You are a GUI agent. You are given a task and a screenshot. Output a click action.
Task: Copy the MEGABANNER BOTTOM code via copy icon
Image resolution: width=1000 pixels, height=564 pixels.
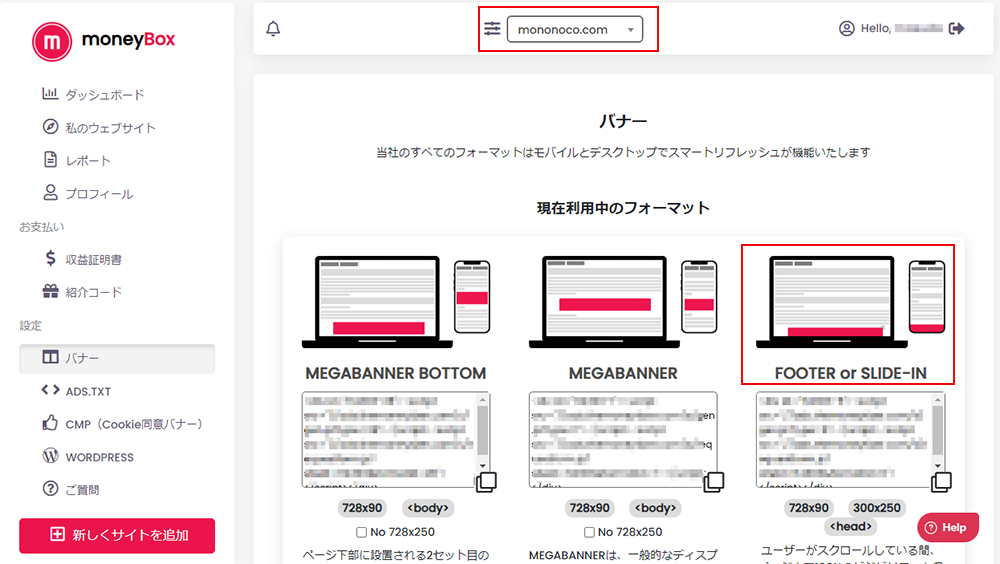[x=486, y=482]
